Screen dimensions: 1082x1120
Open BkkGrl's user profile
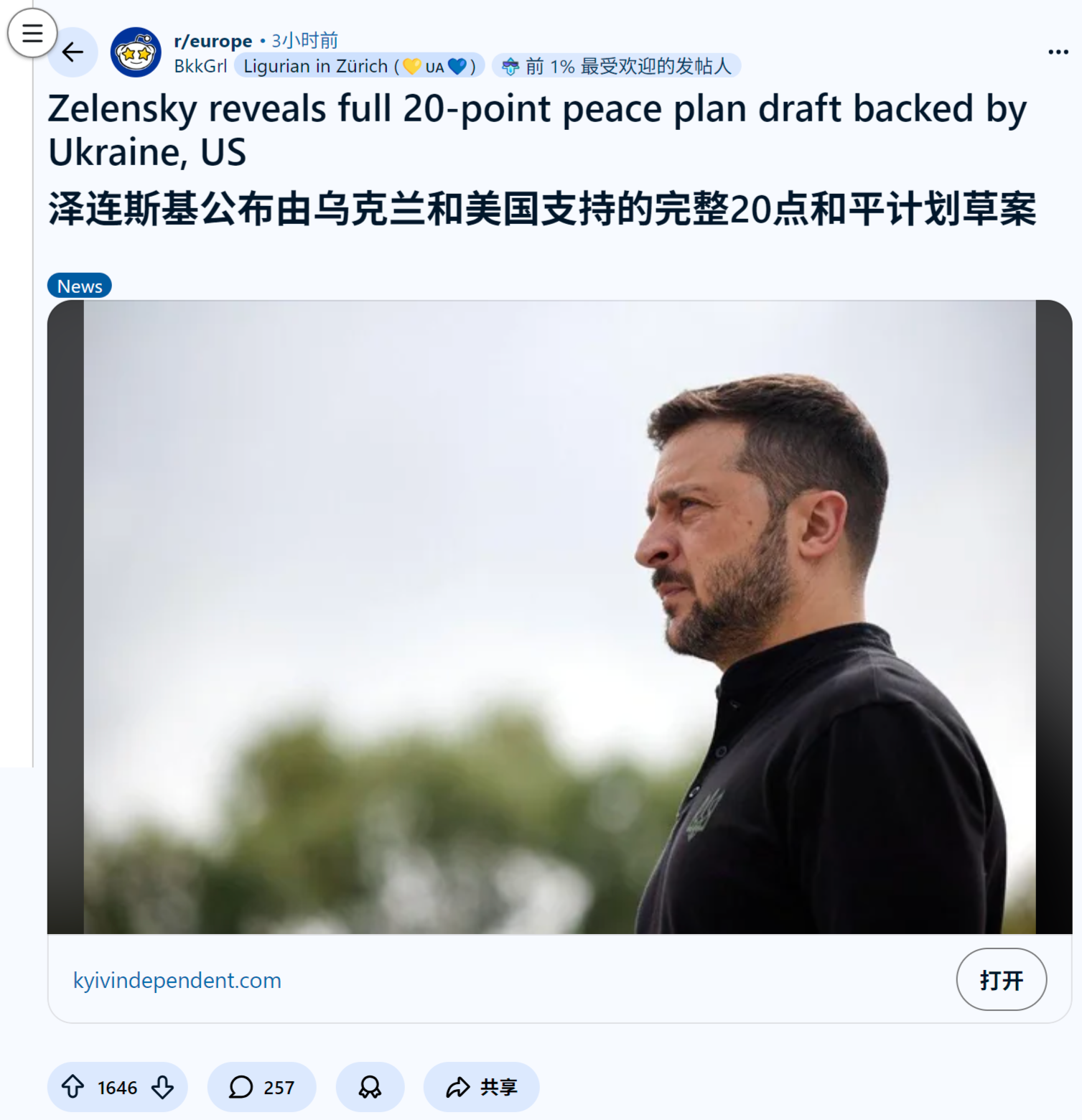click(200, 66)
